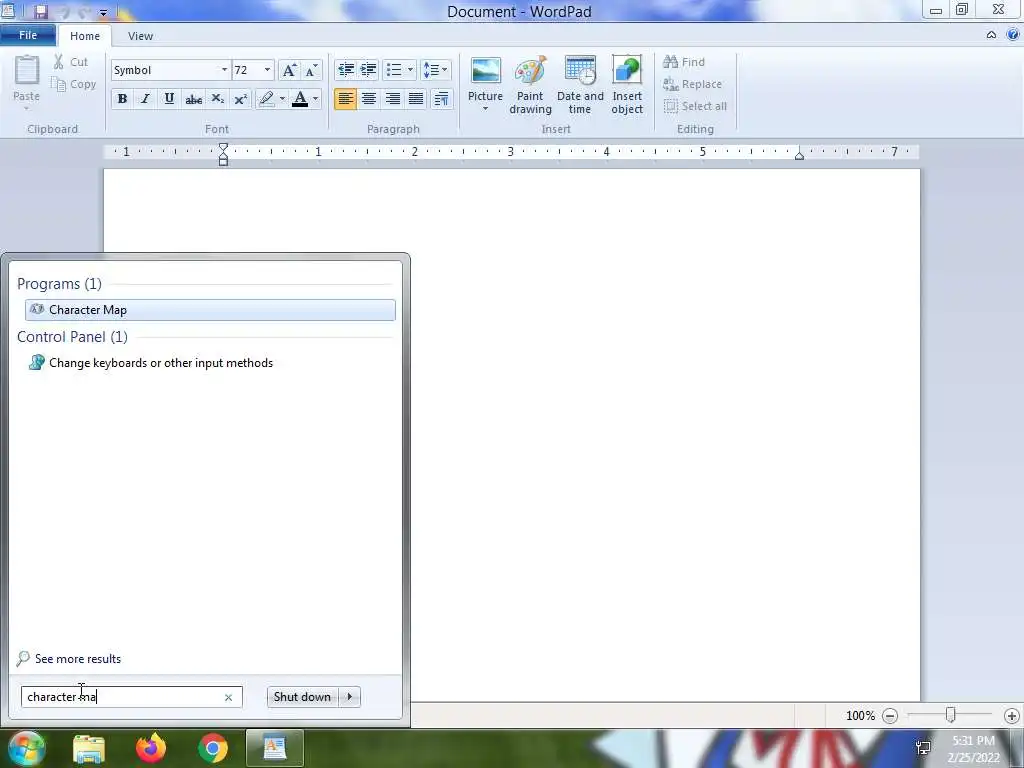
Task: Click the Insert object icon
Action: (627, 71)
